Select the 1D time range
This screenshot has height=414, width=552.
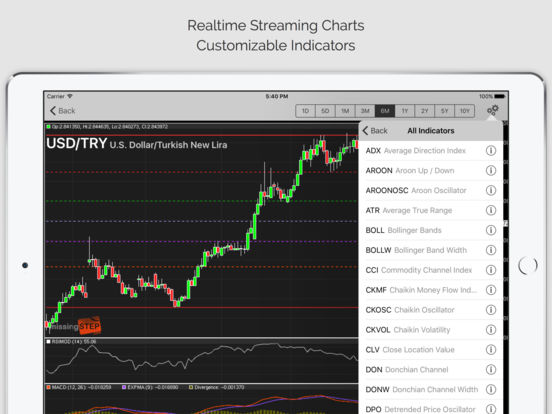coord(306,111)
